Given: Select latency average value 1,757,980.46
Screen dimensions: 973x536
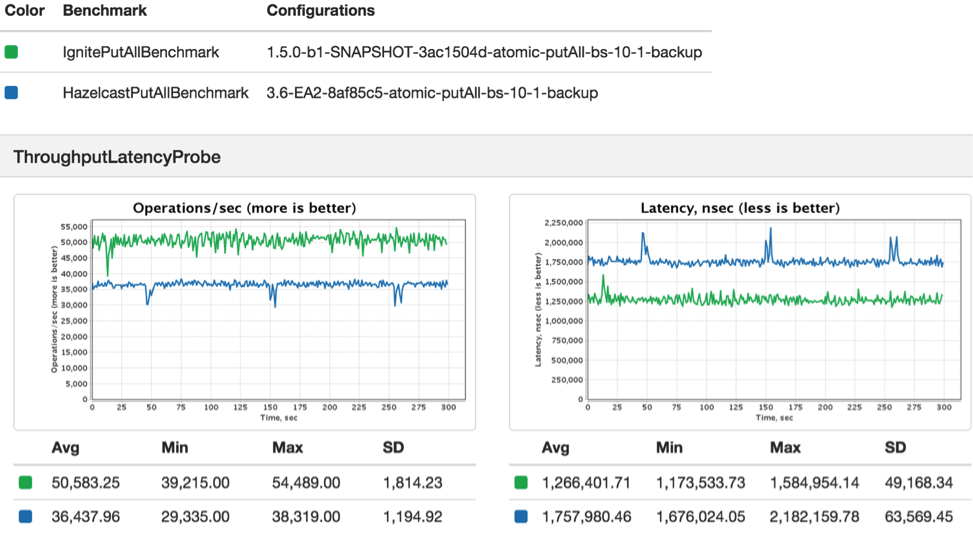Looking at the screenshot, I should pos(586,517).
